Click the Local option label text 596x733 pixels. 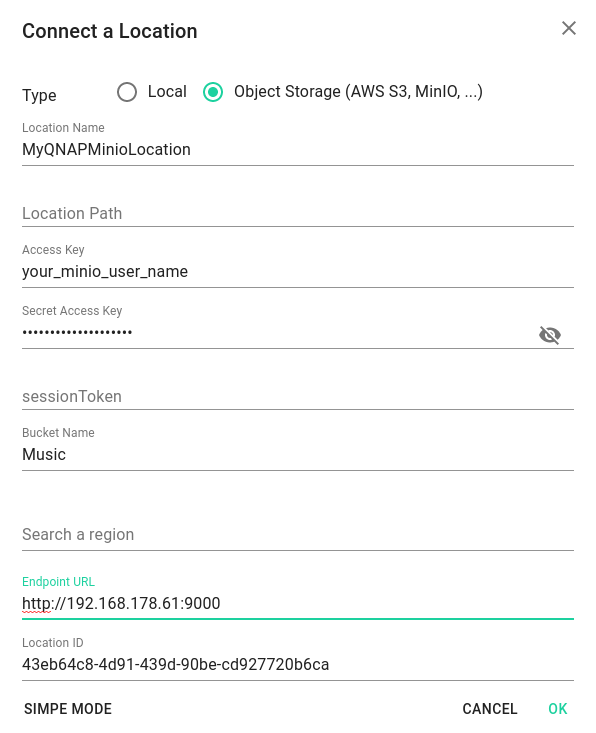coord(167,92)
